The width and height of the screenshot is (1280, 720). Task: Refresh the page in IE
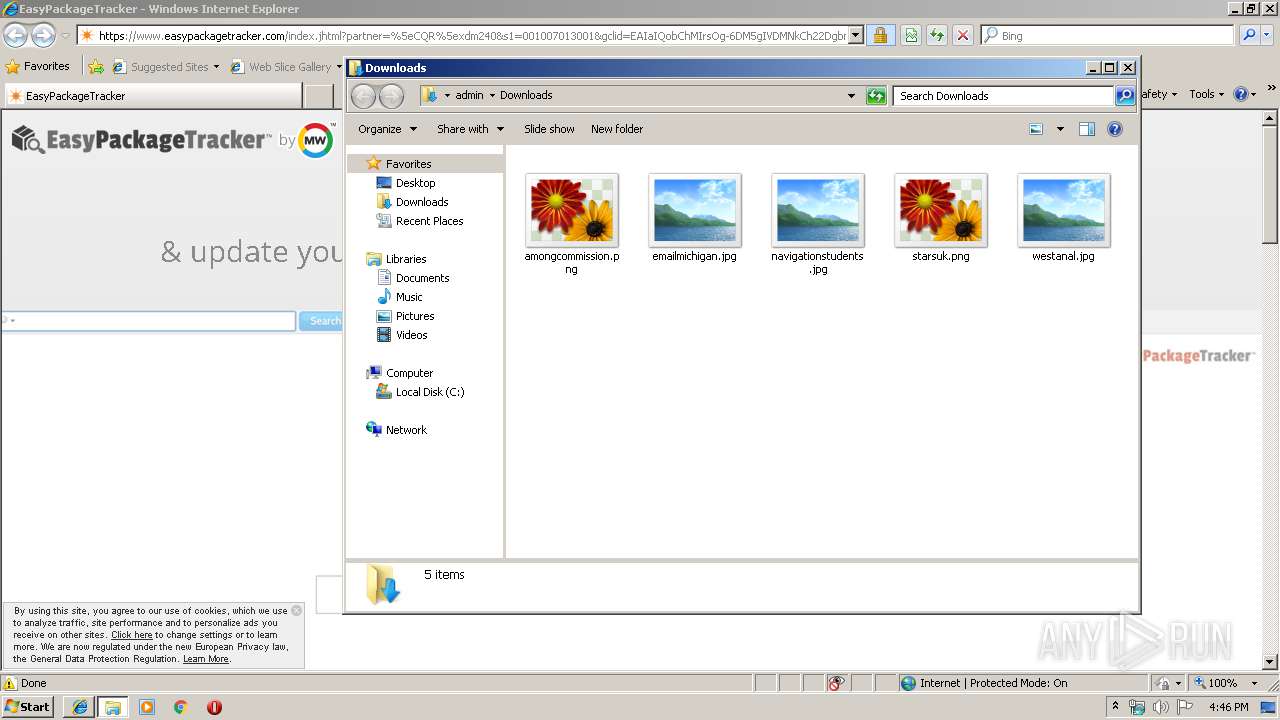(x=937, y=36)
